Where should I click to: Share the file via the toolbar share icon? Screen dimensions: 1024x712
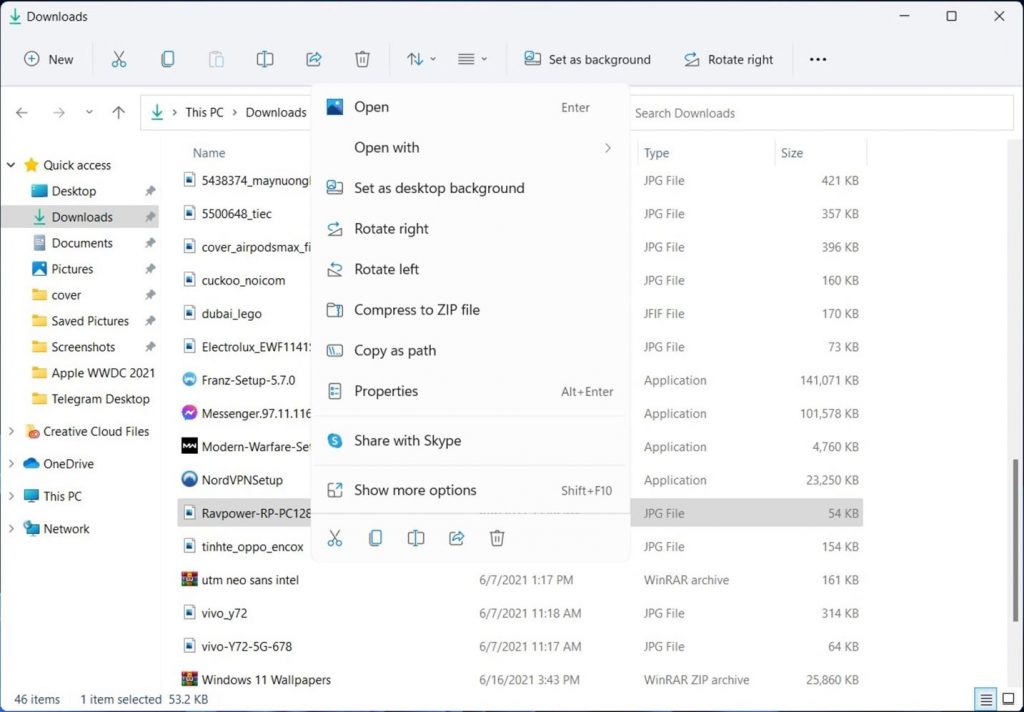313,59
